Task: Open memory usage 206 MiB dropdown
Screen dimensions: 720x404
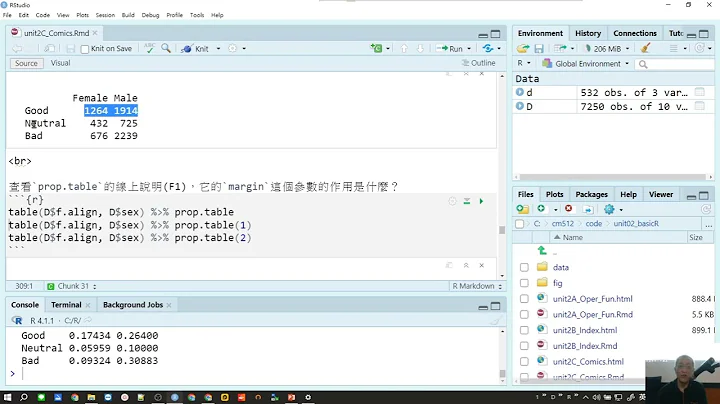Action: pos(608,48)
